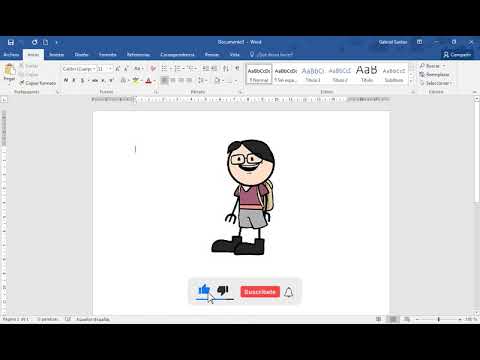Select the Subtítulo style
Image resolution: width=480 pixels, height=360 pixels.
[394, 74]
